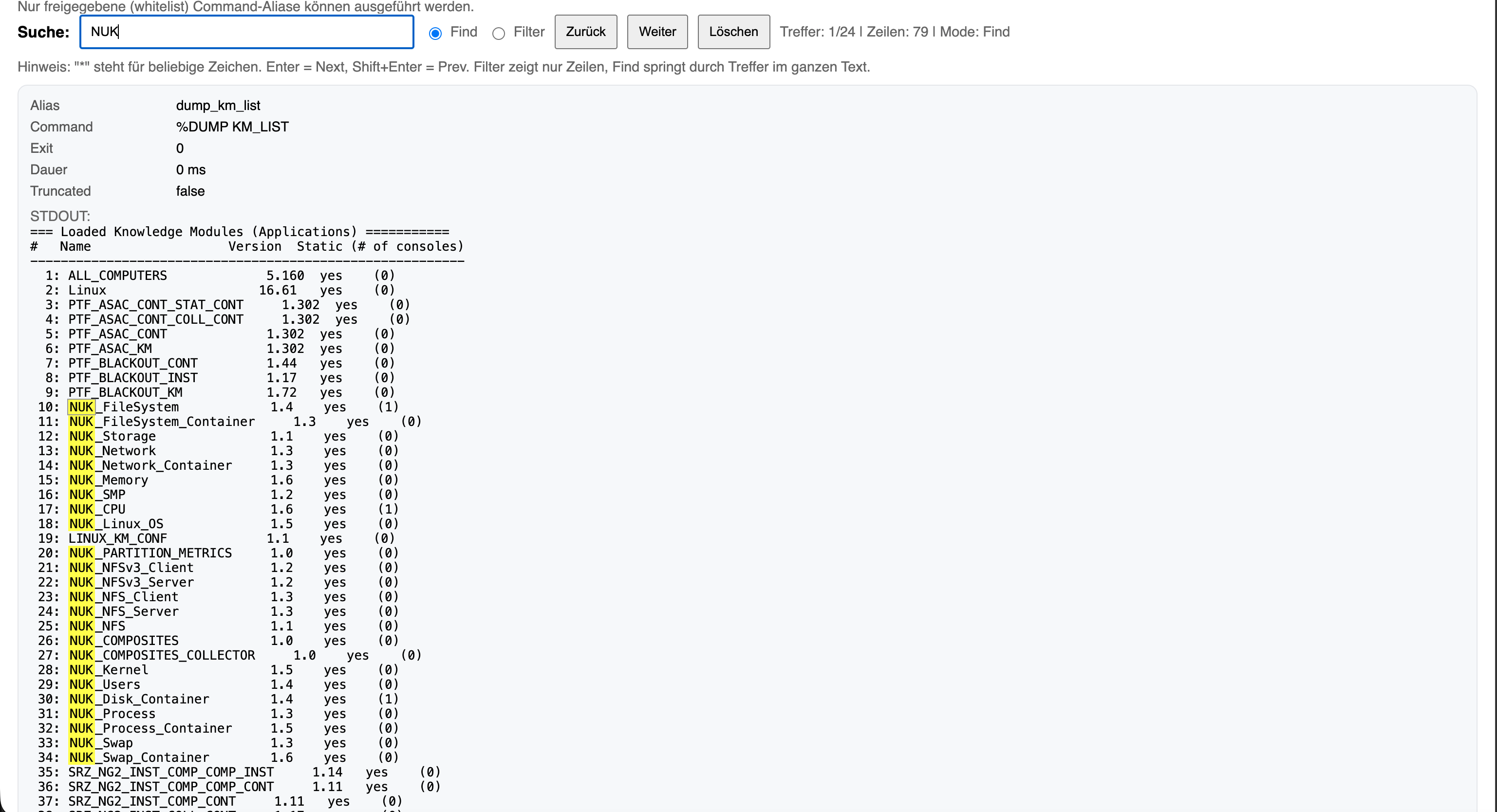Click the NUK_NFS_Client entry
Viewport: 1497px width, 812px height.
tap(124, 596)
